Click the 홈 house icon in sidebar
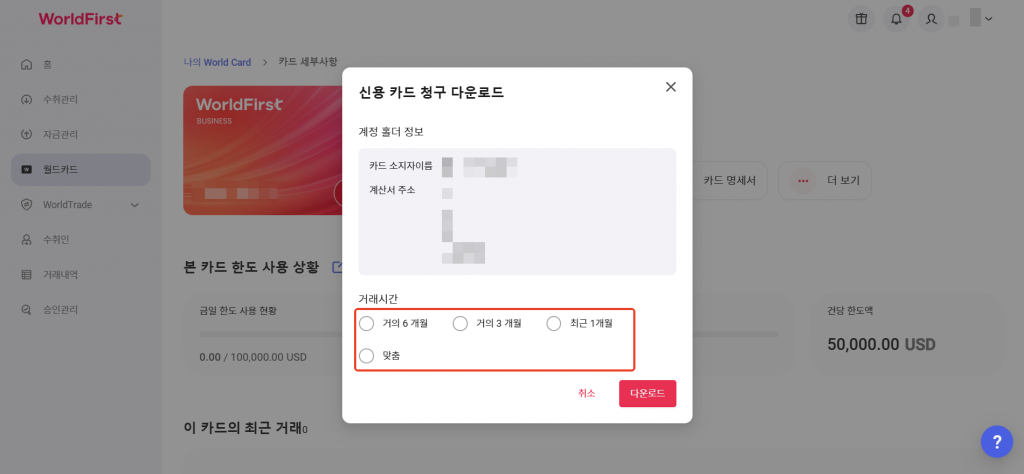 (27, 65)
